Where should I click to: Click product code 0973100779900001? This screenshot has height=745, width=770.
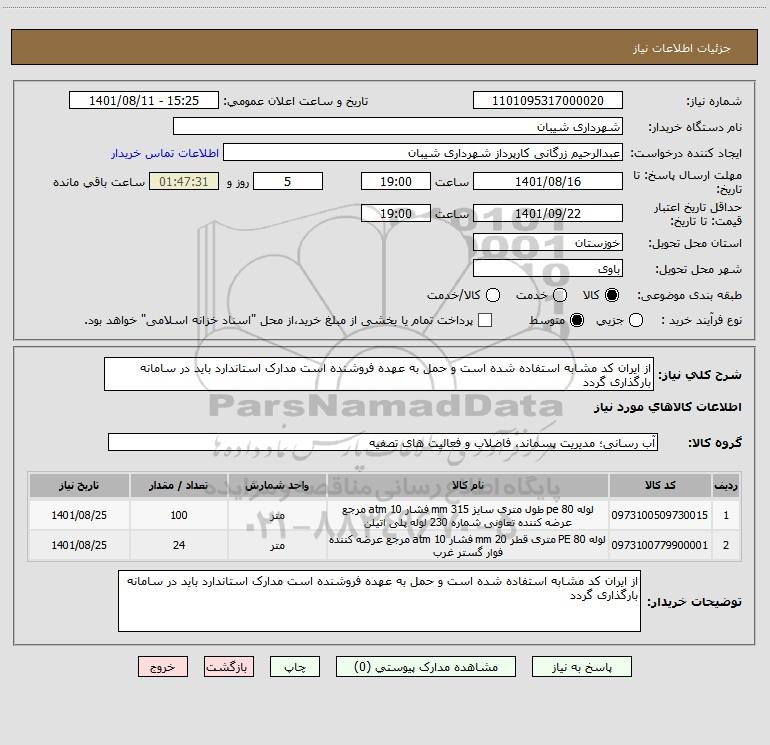(x=660, y=545)
